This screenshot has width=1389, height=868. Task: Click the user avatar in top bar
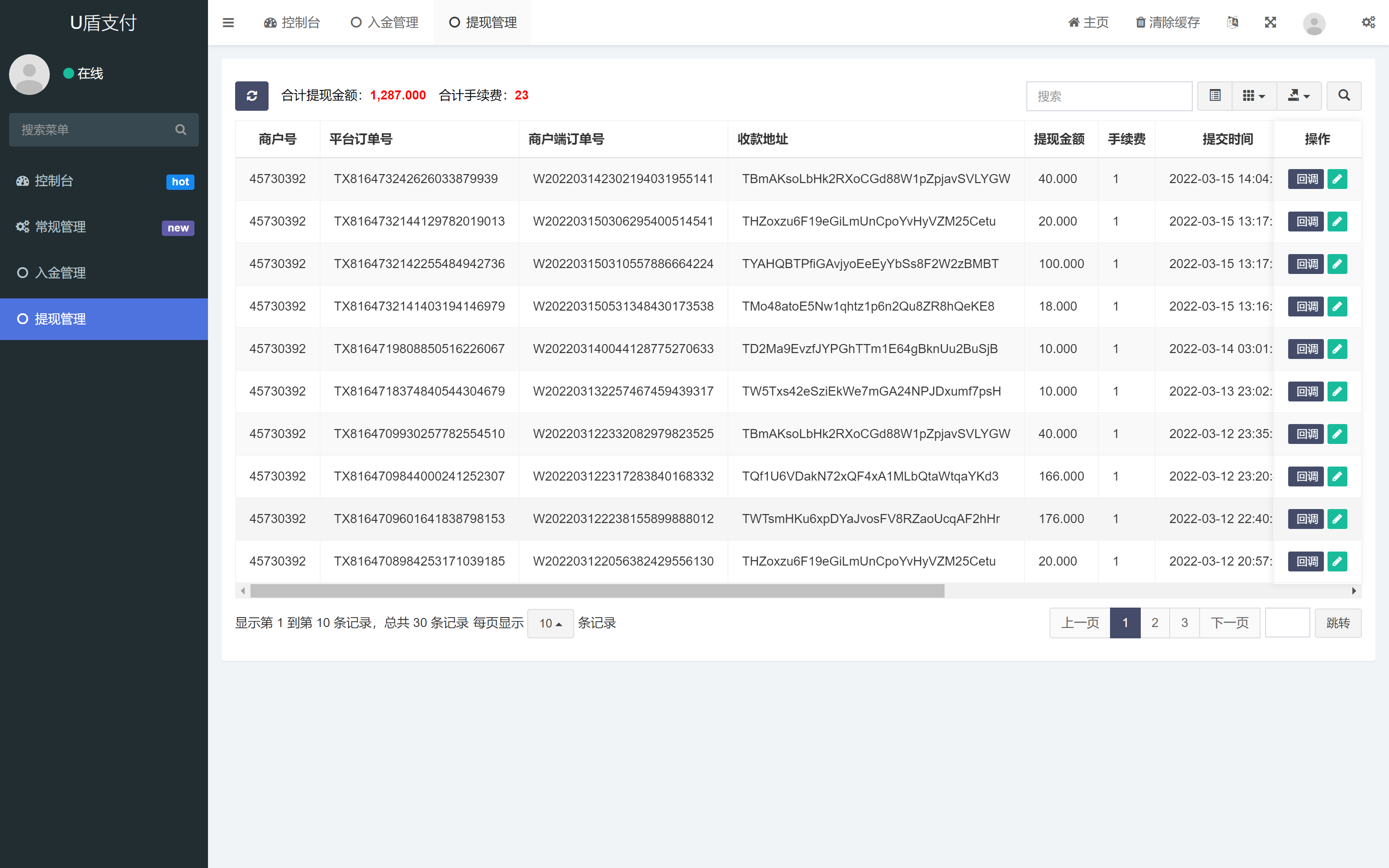coord(1314,24)
